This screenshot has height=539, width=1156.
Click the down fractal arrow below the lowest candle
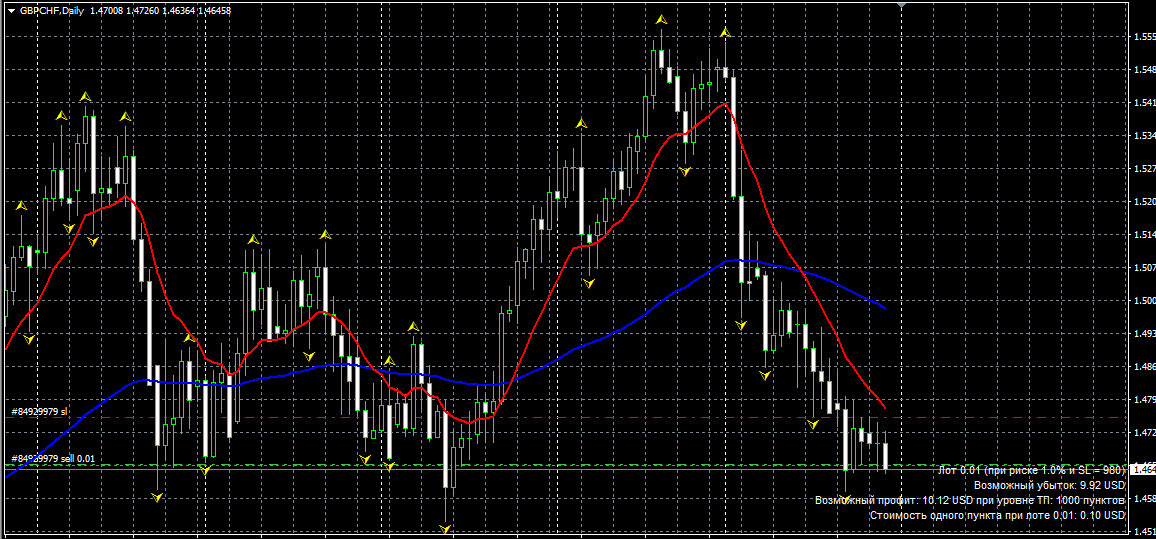point(445,529)
